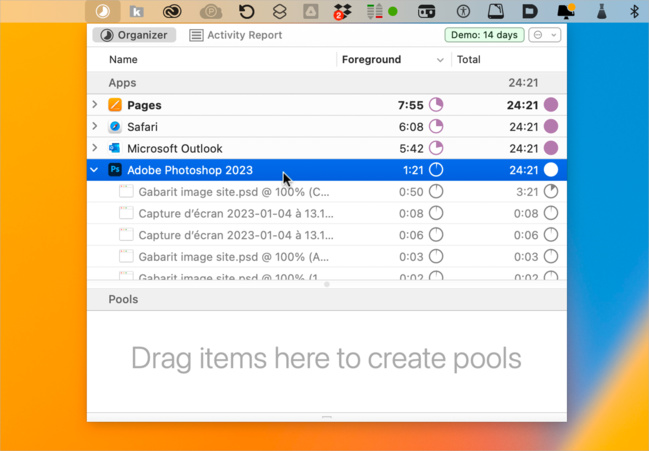Open the Time Machine circular arrow icon
Screen dimensions: 649x451
pos(247,12)
